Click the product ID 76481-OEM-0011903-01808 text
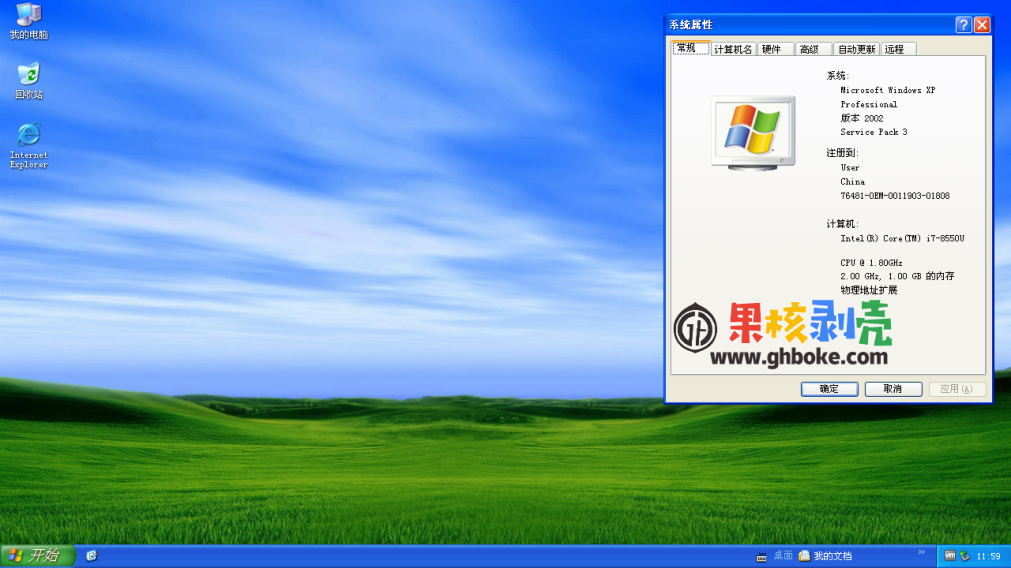The image size is (1011, 568). 895,196
